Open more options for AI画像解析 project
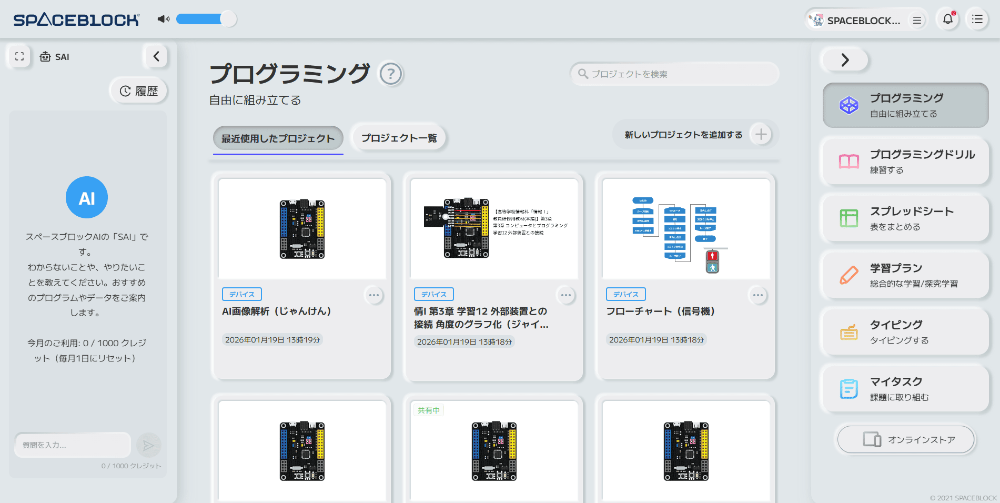The height and width of the screenshot is (503, 1000). [x=374, y=295]
